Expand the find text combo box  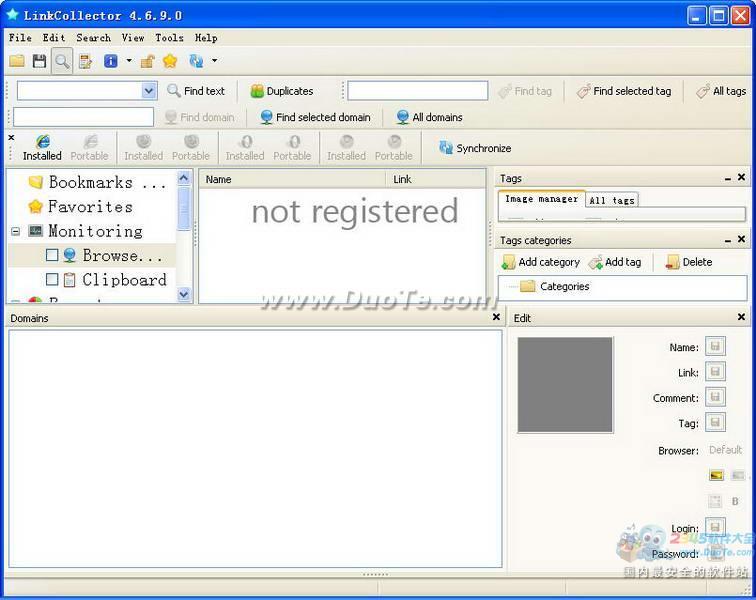pyautogui.click(x=149, y=91)
